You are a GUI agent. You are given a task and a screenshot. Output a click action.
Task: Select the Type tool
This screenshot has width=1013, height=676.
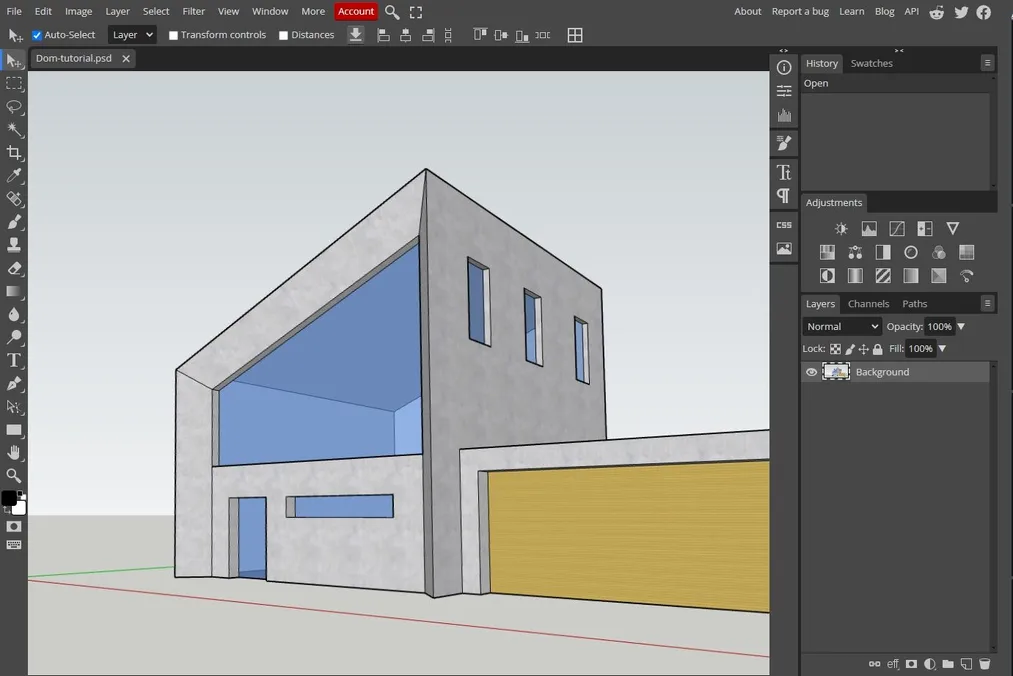[14, 360]
